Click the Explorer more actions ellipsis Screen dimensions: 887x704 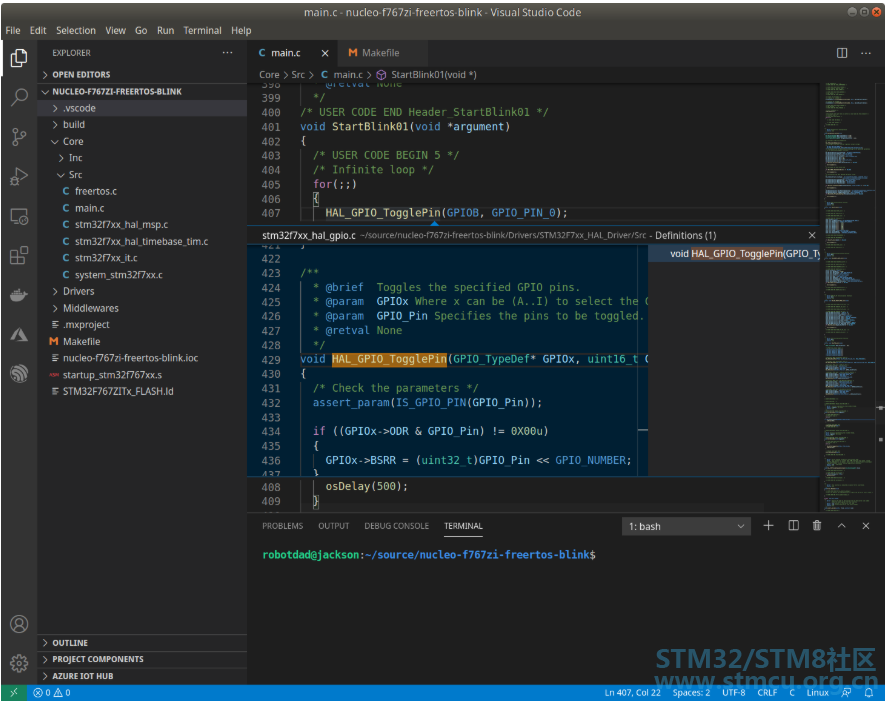point(227,53)
